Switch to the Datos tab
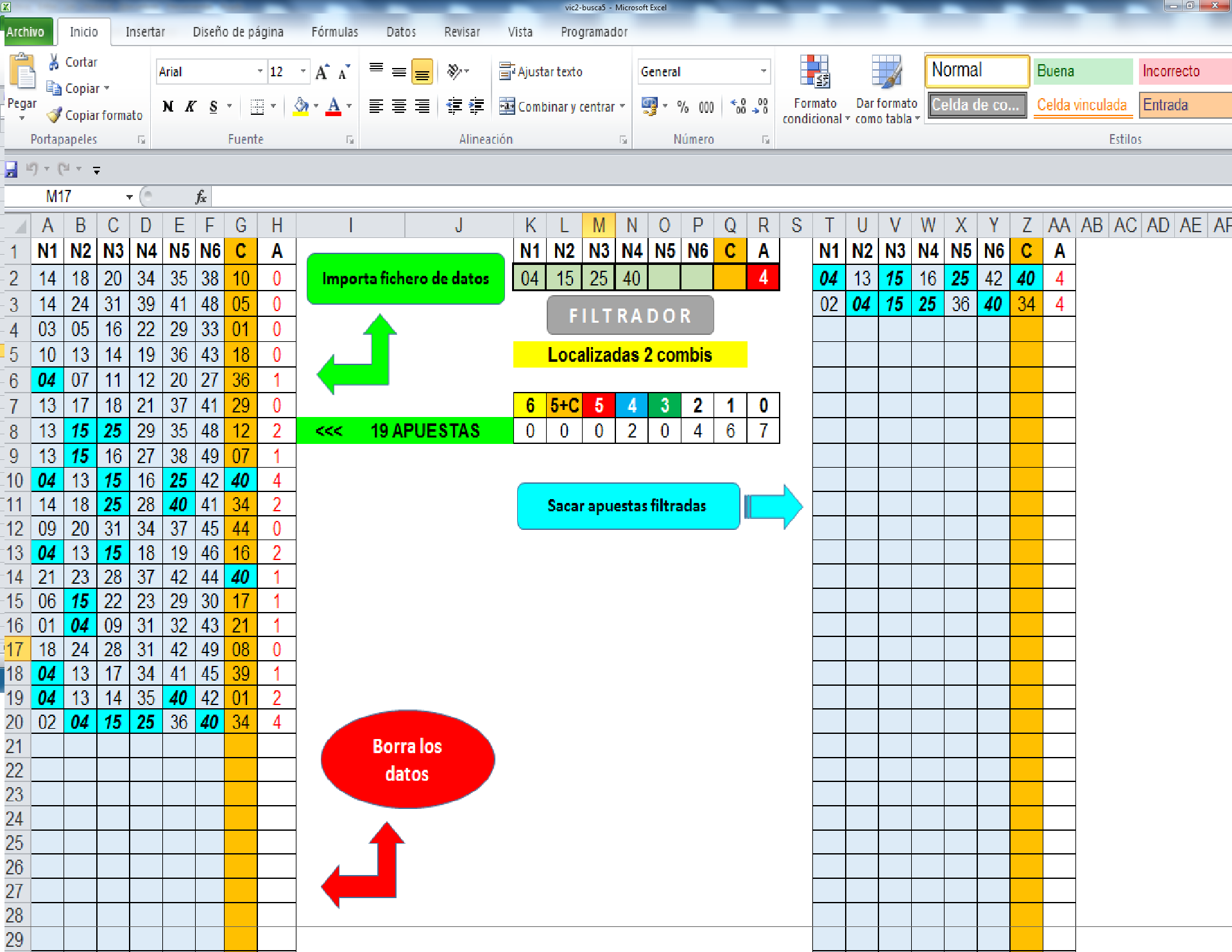This screenshot has width=1232, height=952. 401,32
